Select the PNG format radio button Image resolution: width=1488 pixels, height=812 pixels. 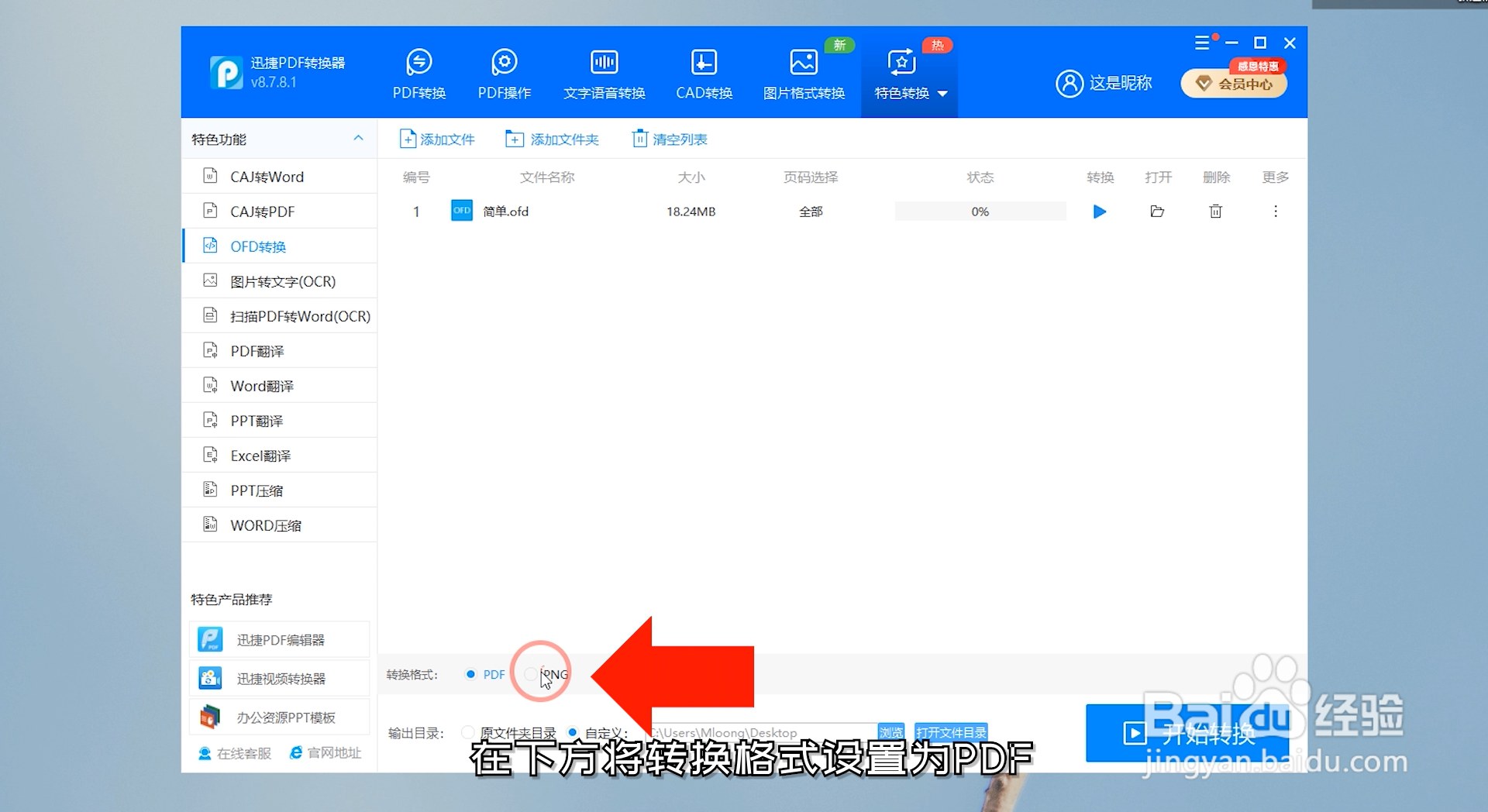(529, 674)
